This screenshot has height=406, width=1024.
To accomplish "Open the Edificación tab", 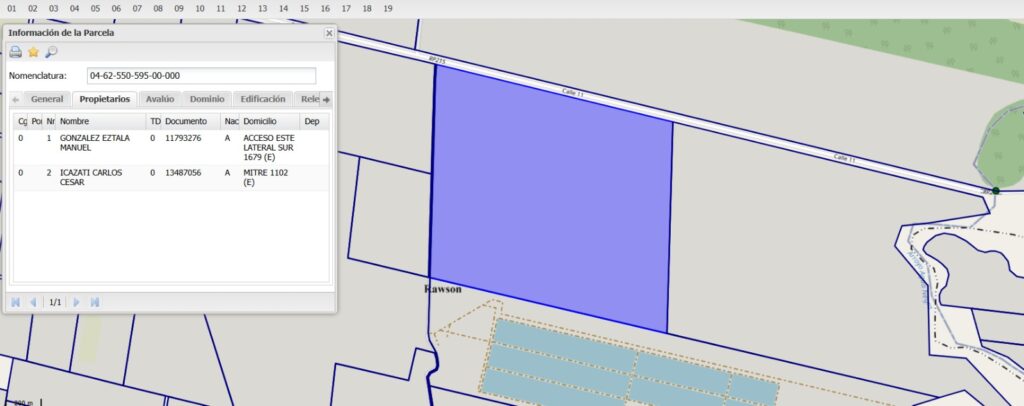I will (x=263, y=99).
